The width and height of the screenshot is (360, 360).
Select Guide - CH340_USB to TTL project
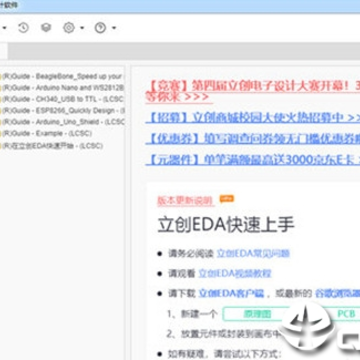[x=62, y=99]
